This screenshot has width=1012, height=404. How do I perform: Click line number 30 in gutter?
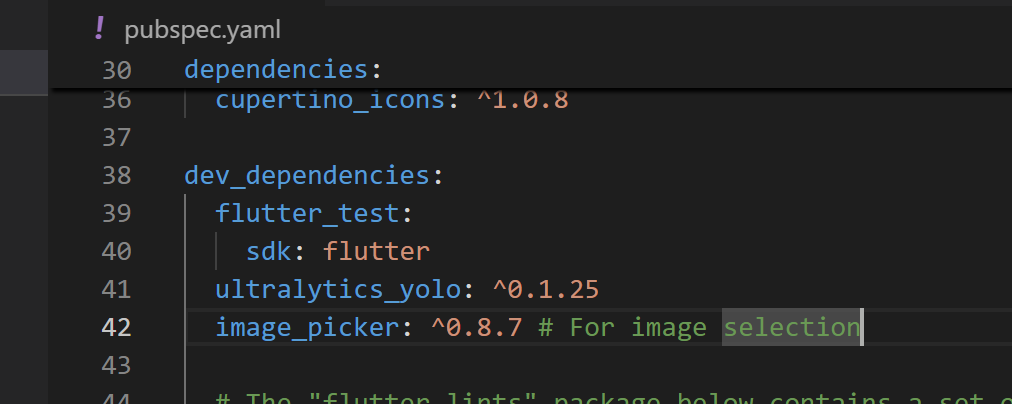pos(116,70)
